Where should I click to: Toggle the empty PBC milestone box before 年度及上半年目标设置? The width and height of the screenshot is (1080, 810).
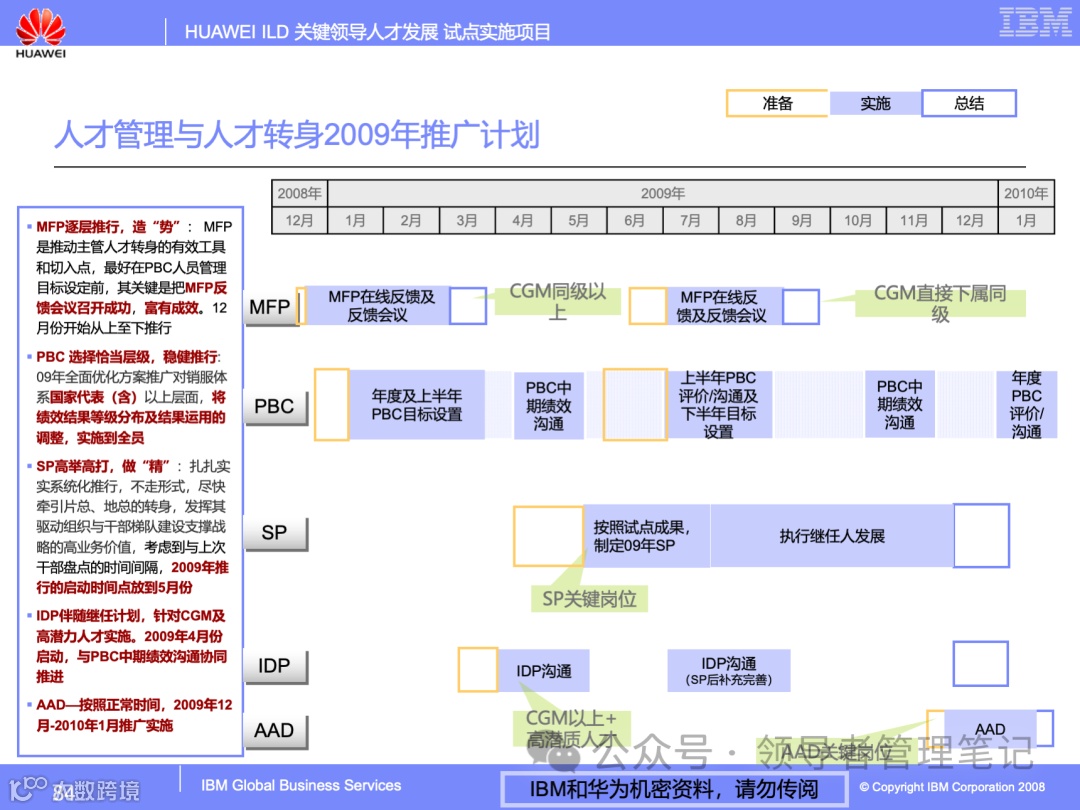pos(331,404)
